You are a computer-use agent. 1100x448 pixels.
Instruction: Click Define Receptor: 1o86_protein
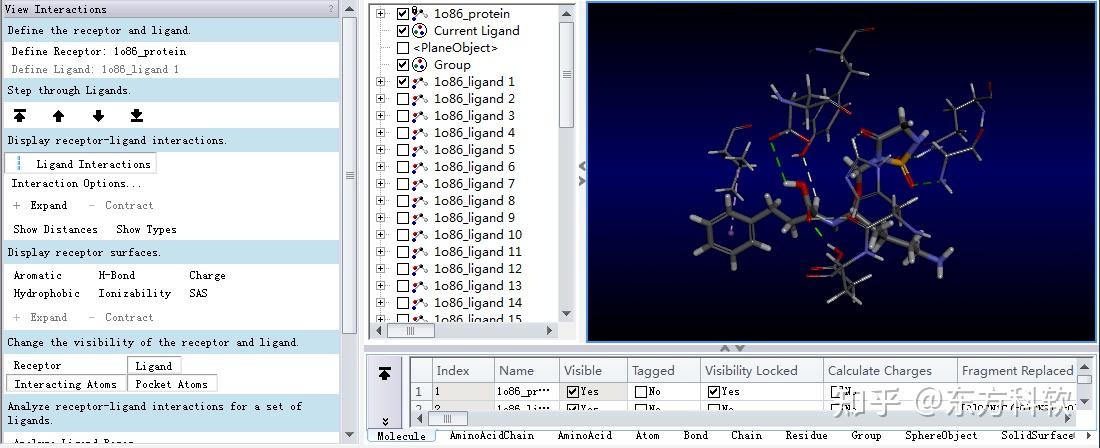(x=99, y=51)
